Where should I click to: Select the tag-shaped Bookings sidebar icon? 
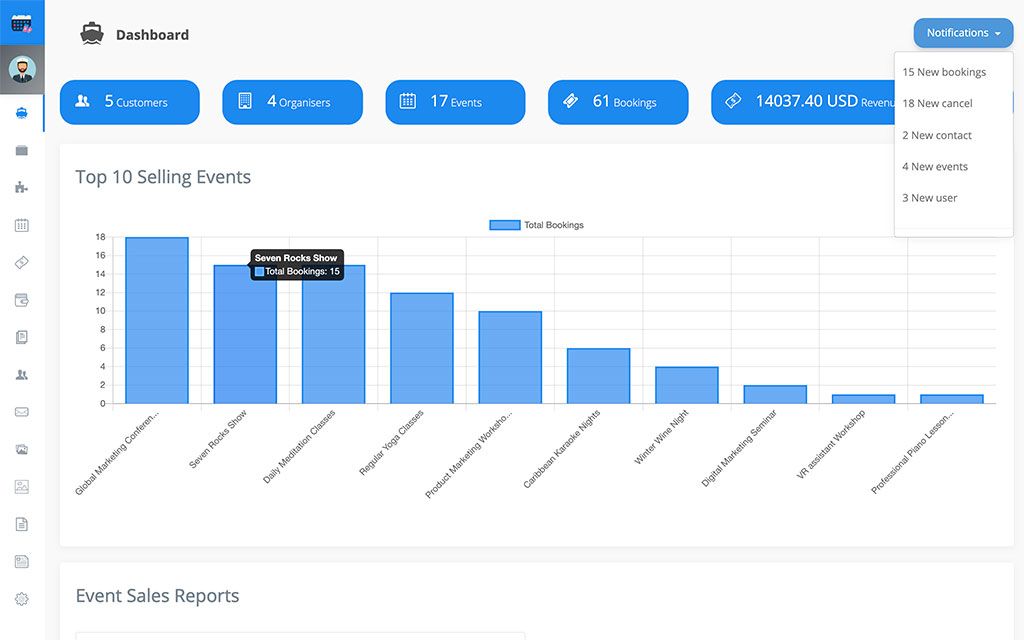[22, 262]
